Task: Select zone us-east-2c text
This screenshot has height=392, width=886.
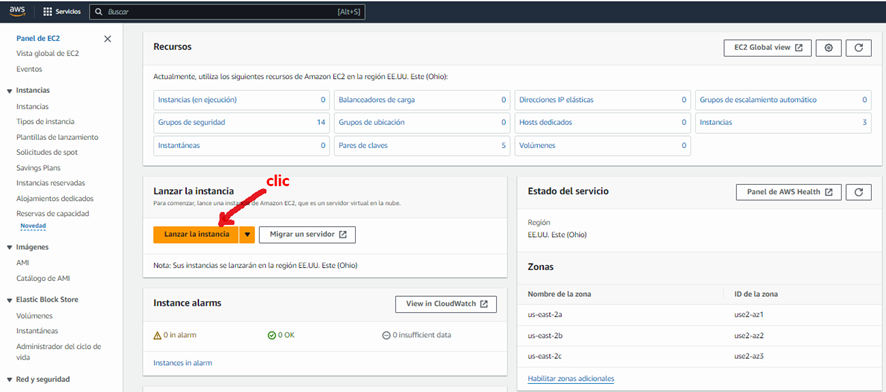Action: coord(544,356)
